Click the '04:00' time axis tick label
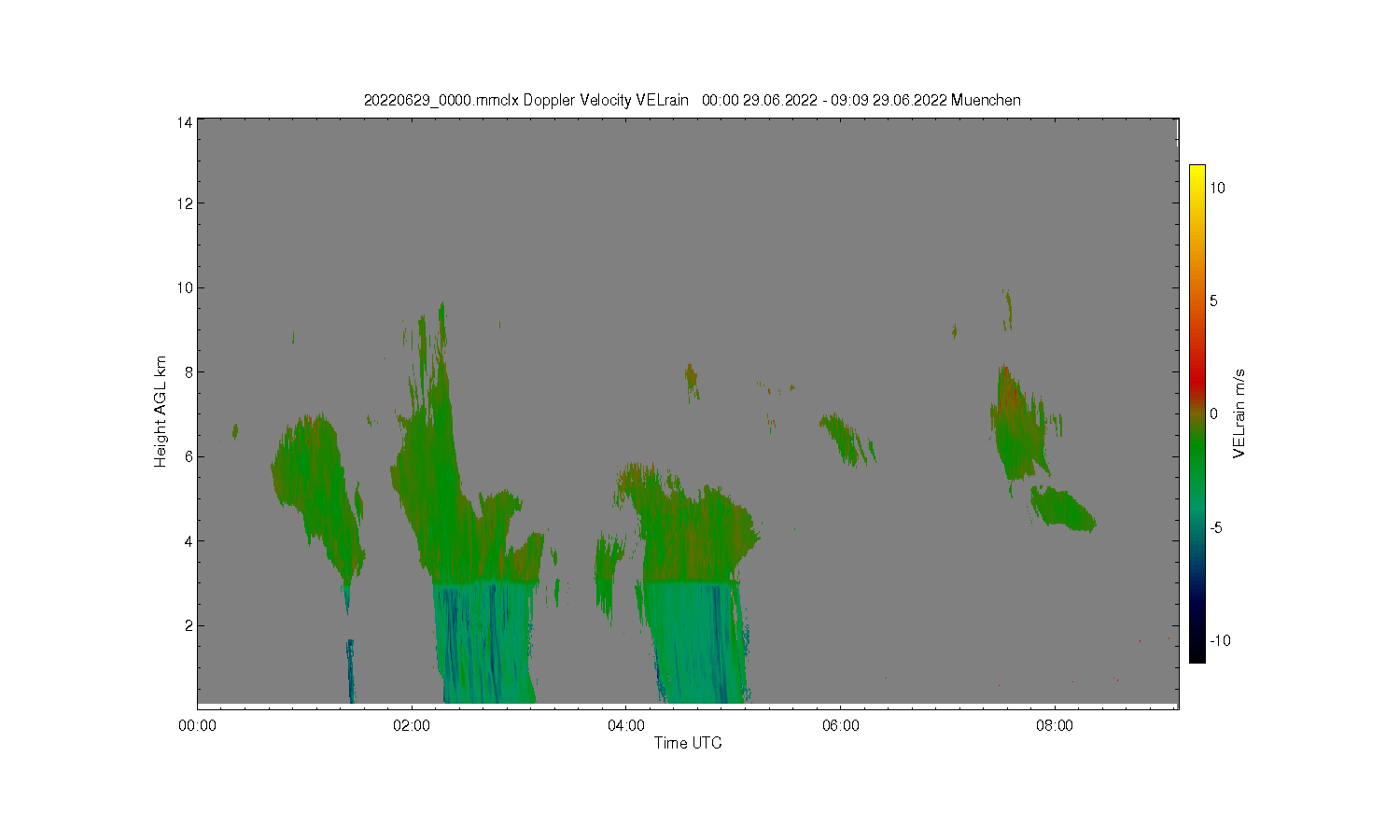This screenshot has width=1400, height=840. (x=626, y=725)
